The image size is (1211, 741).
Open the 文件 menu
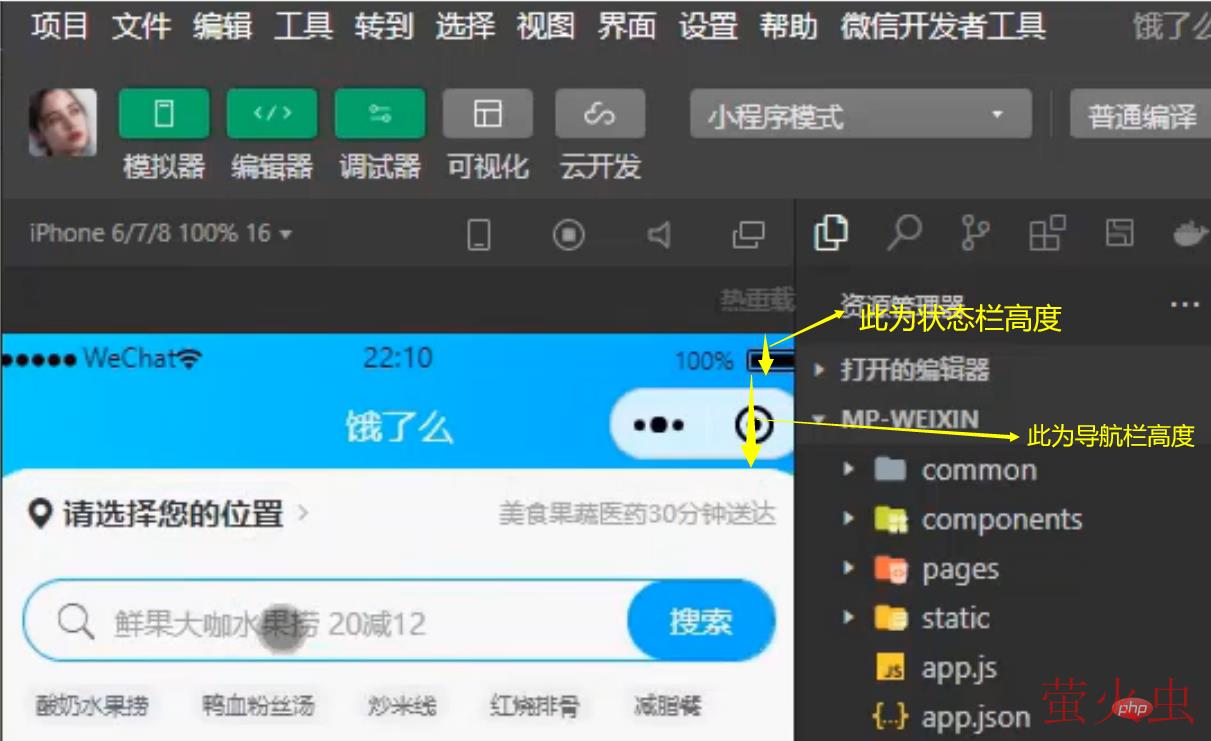pyautogui.click(x=141, y=26)
